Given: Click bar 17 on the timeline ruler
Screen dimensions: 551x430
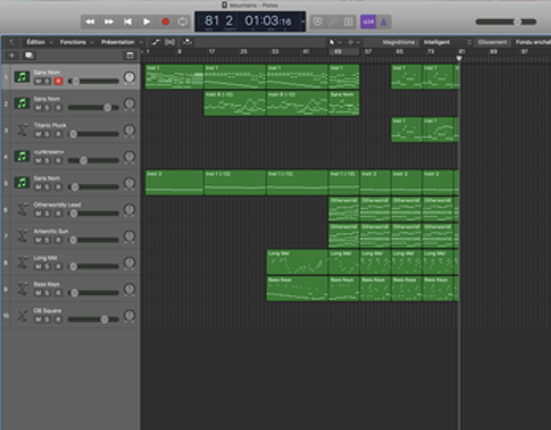Looking at the screenshot, I should pos(212,52).
